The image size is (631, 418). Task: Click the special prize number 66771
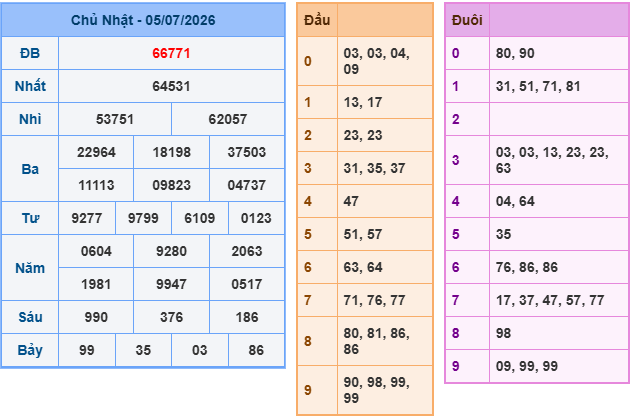[171, 53]
